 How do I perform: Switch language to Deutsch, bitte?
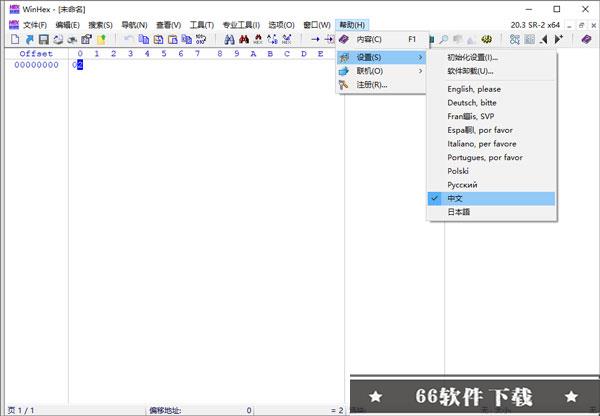coord(491,103)
